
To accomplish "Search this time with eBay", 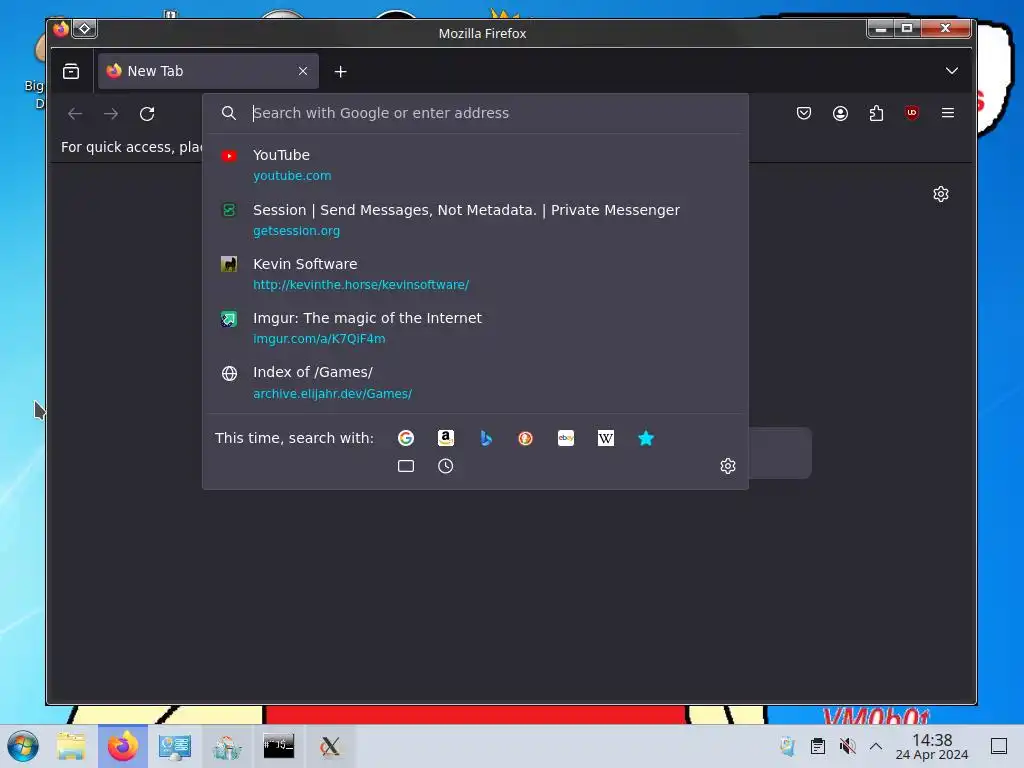I will tap(566, 438).
